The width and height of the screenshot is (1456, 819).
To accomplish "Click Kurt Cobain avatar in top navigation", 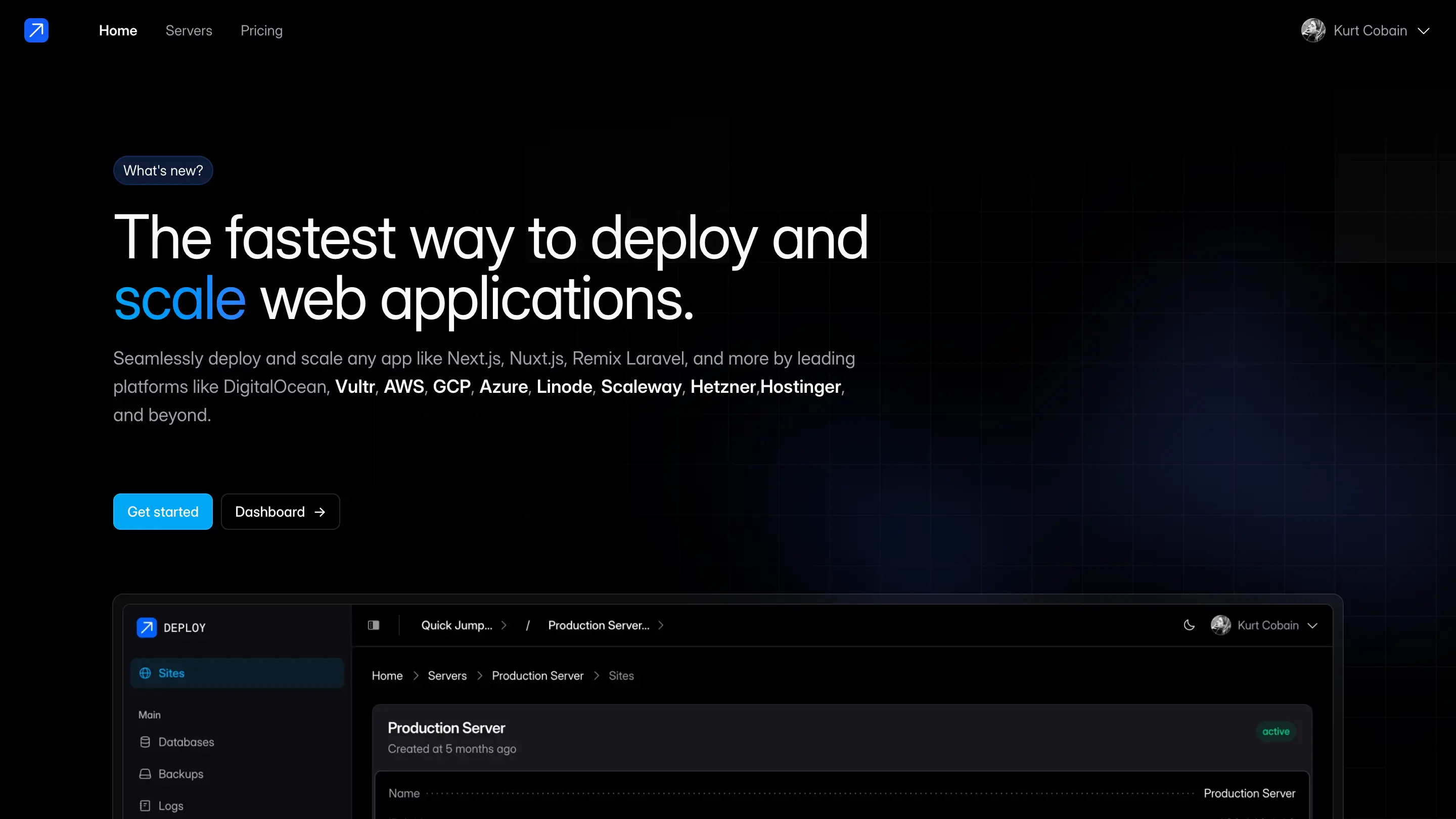I will pos(1313,30).
